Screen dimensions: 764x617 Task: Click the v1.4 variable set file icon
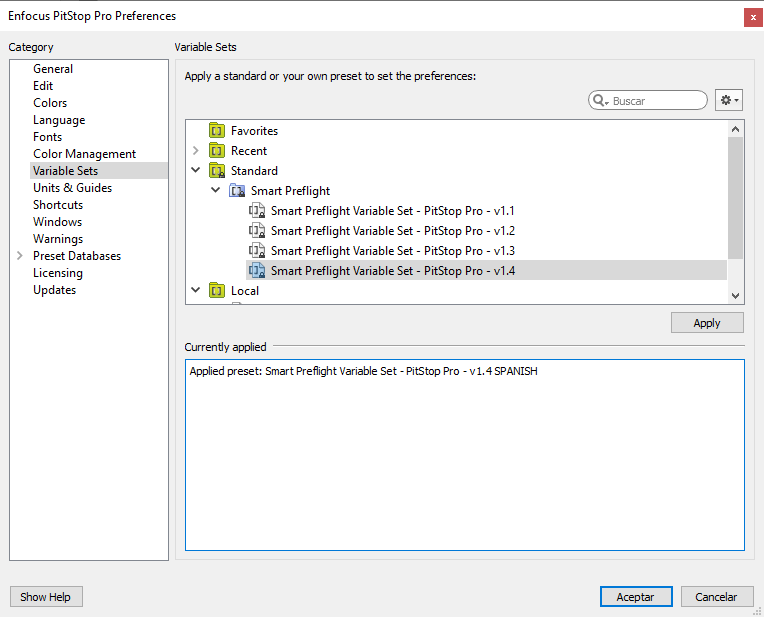click(257, 270)
